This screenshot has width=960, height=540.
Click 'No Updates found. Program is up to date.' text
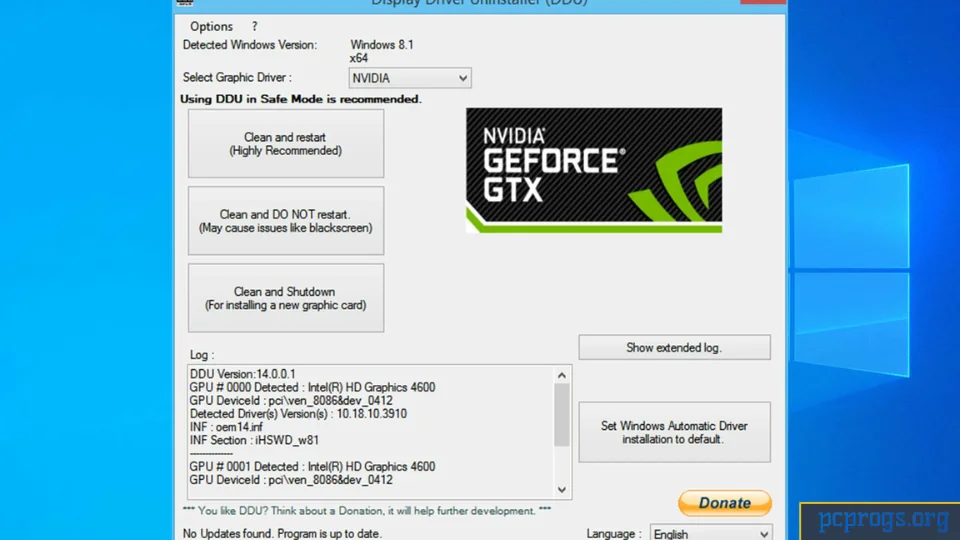pyautogui.click(x=282, y=534)
